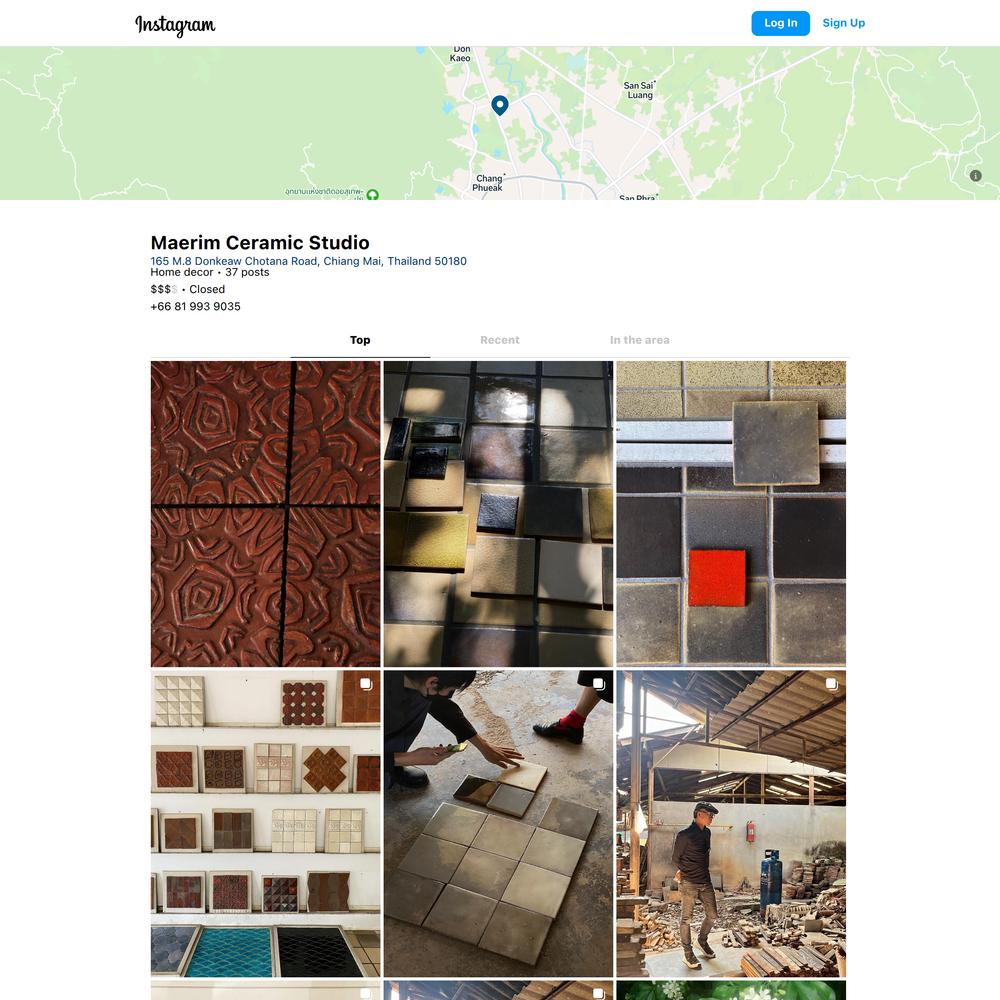Viewport: 1000px width, 1000px height.
Task: Open the tile display shelves post
Action: [x=265, y=823]
